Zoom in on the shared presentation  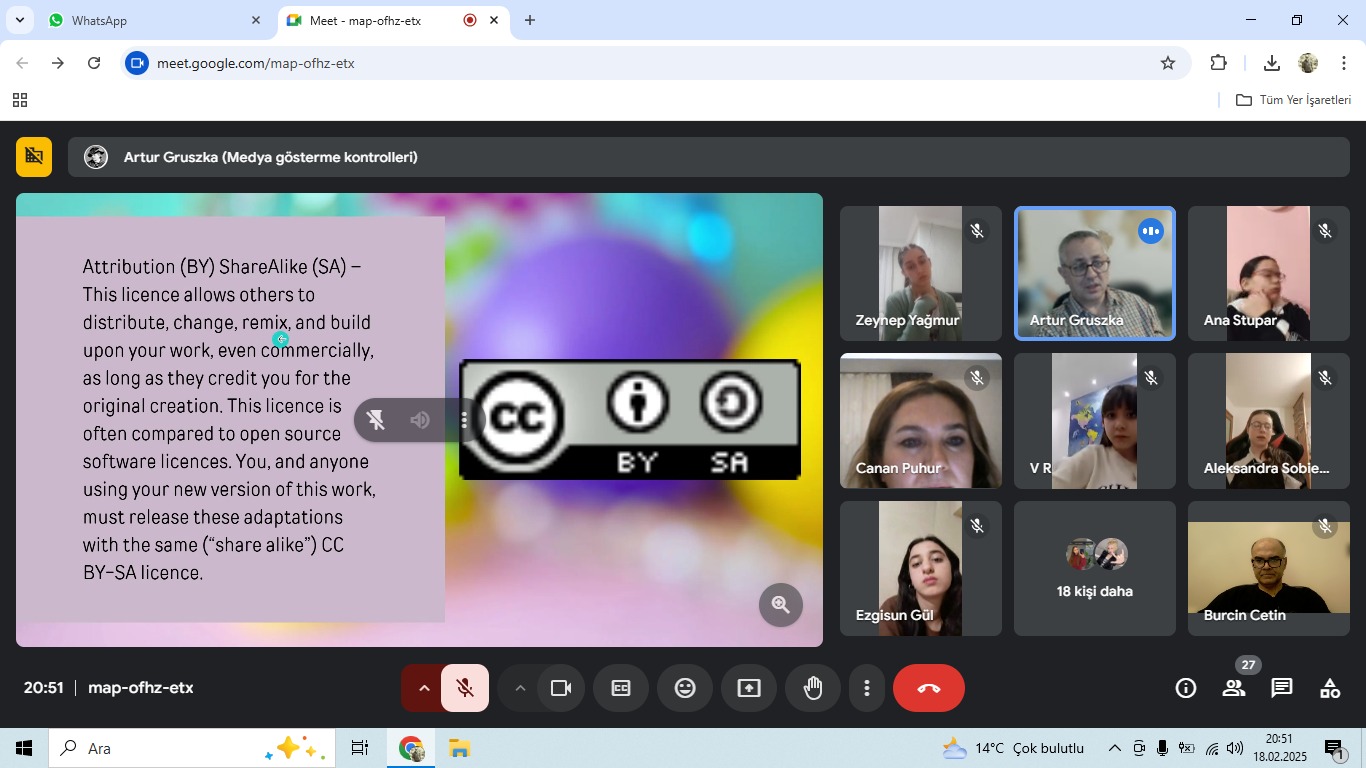tap(780, 605)
